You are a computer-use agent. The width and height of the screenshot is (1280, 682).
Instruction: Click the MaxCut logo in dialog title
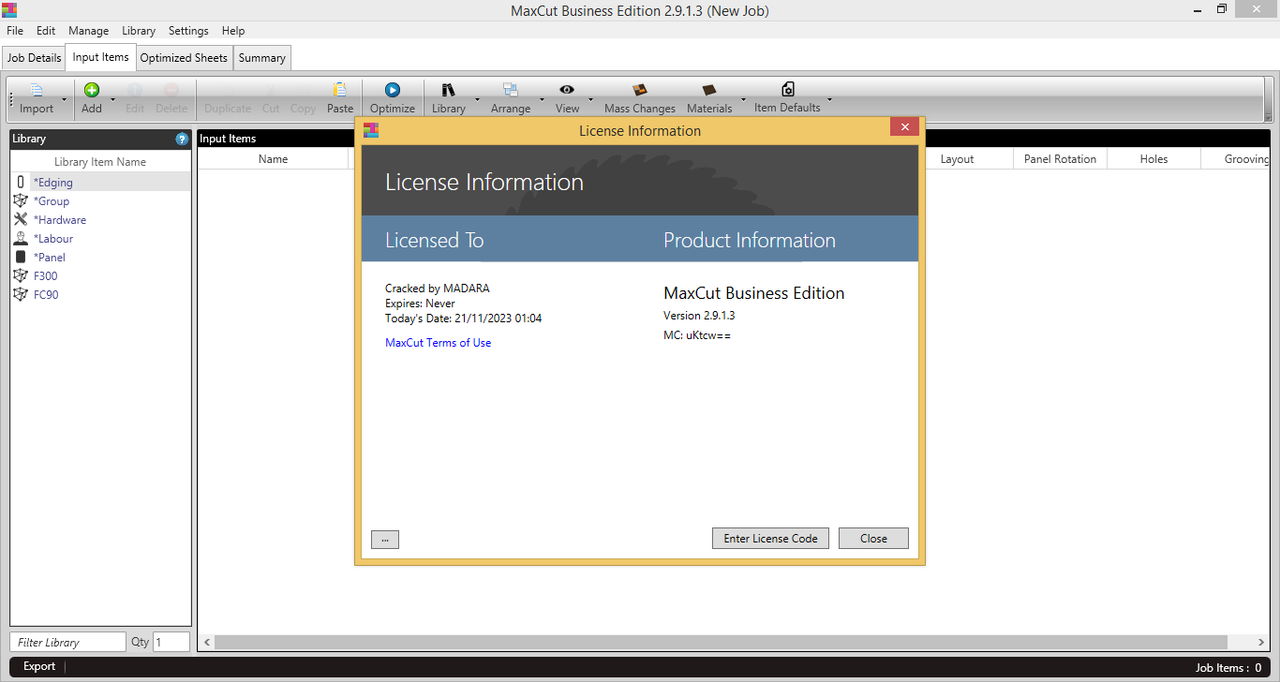pos(371,130)
